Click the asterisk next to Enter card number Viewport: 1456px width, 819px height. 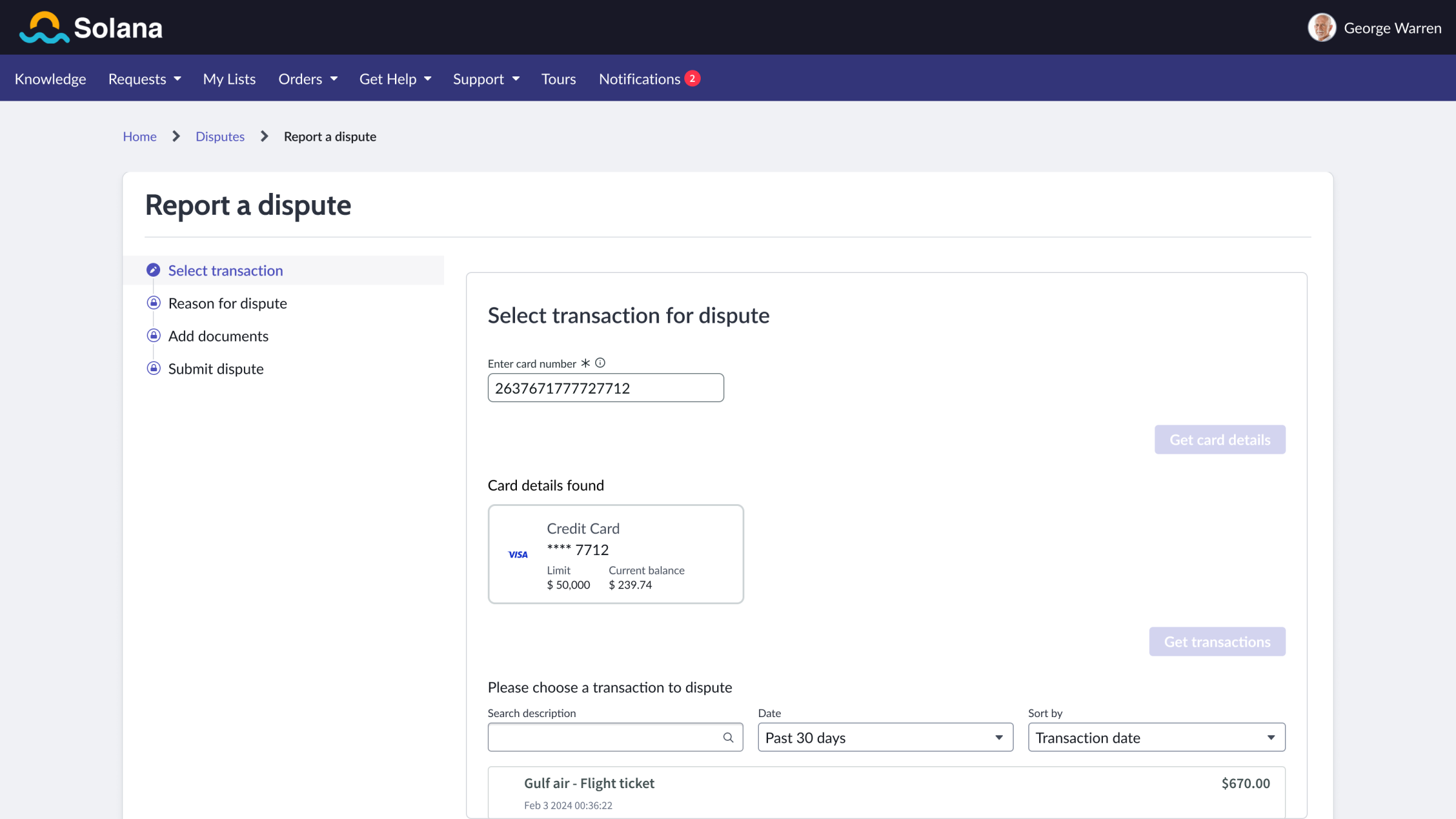tap(584, 363)
